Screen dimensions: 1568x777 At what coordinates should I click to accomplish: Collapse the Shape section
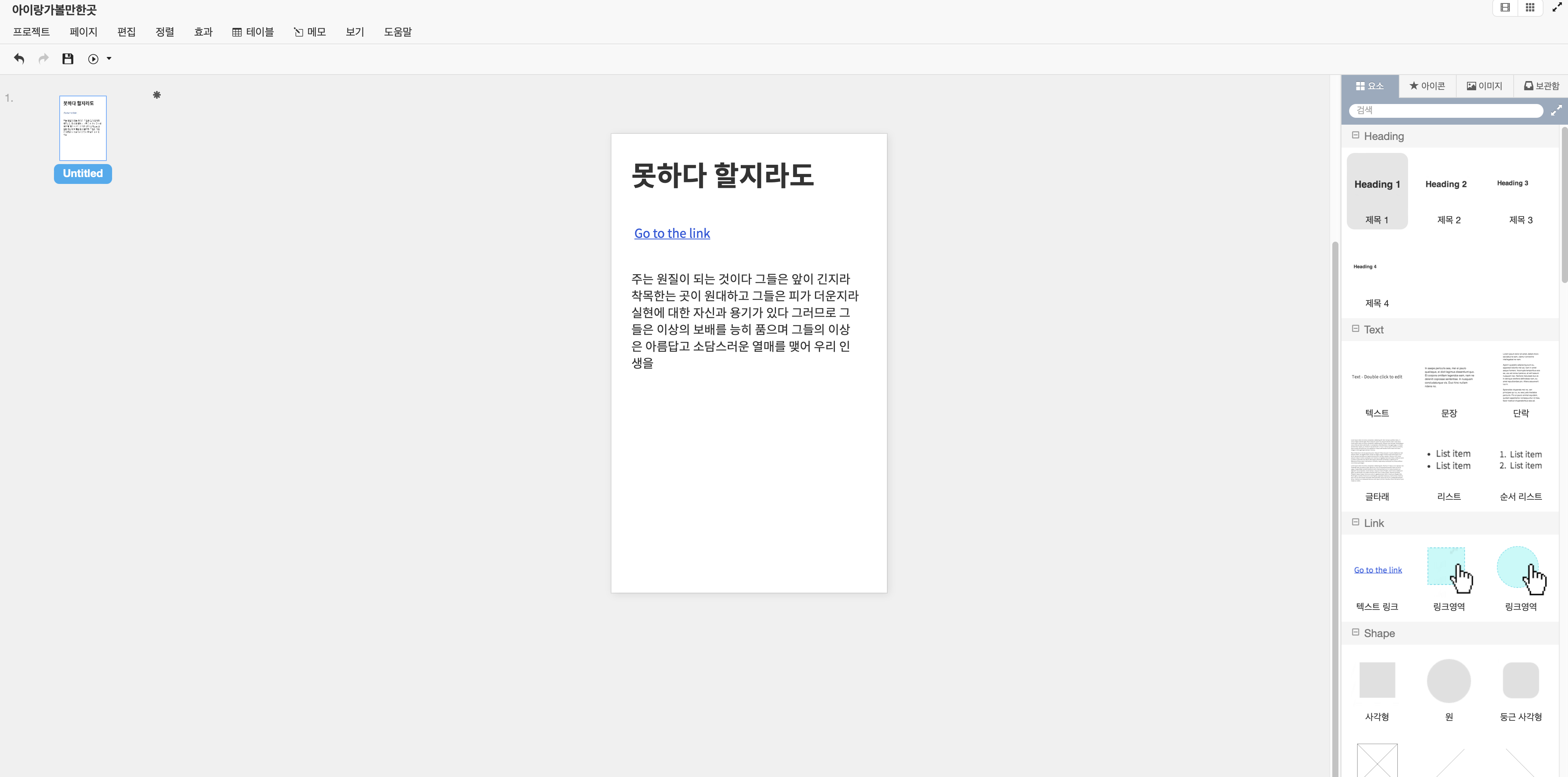[x=1356, y=632]
